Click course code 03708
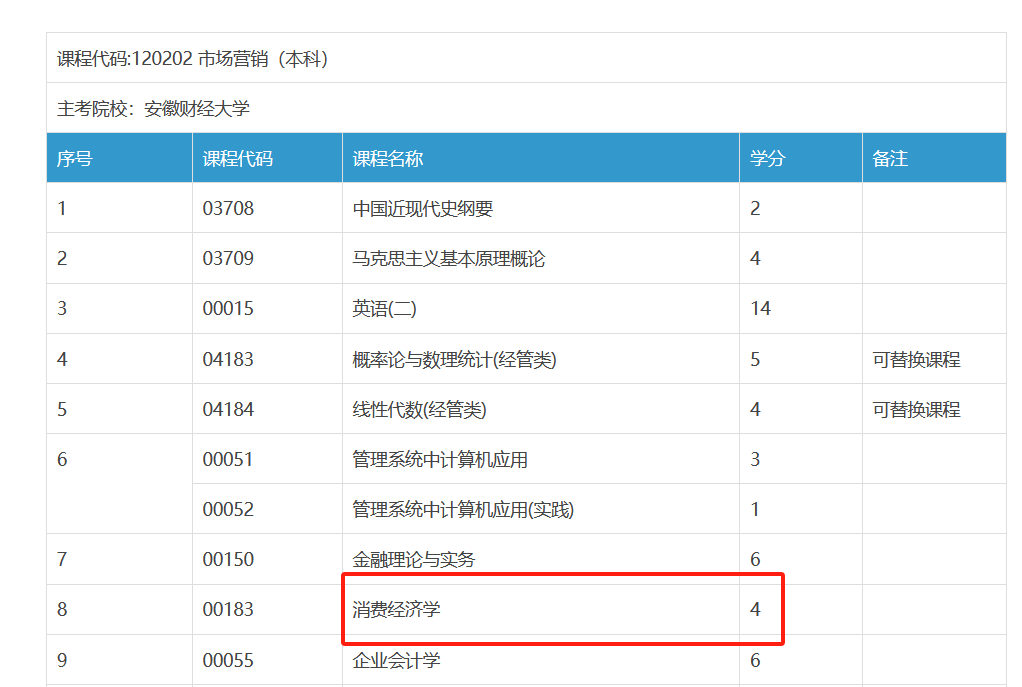 (x=228, y=209)
